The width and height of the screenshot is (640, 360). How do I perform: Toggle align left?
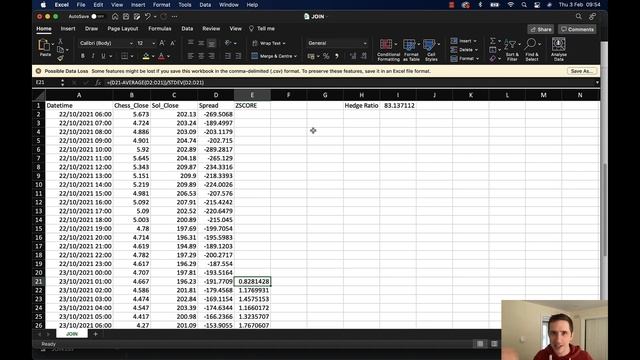191,56
